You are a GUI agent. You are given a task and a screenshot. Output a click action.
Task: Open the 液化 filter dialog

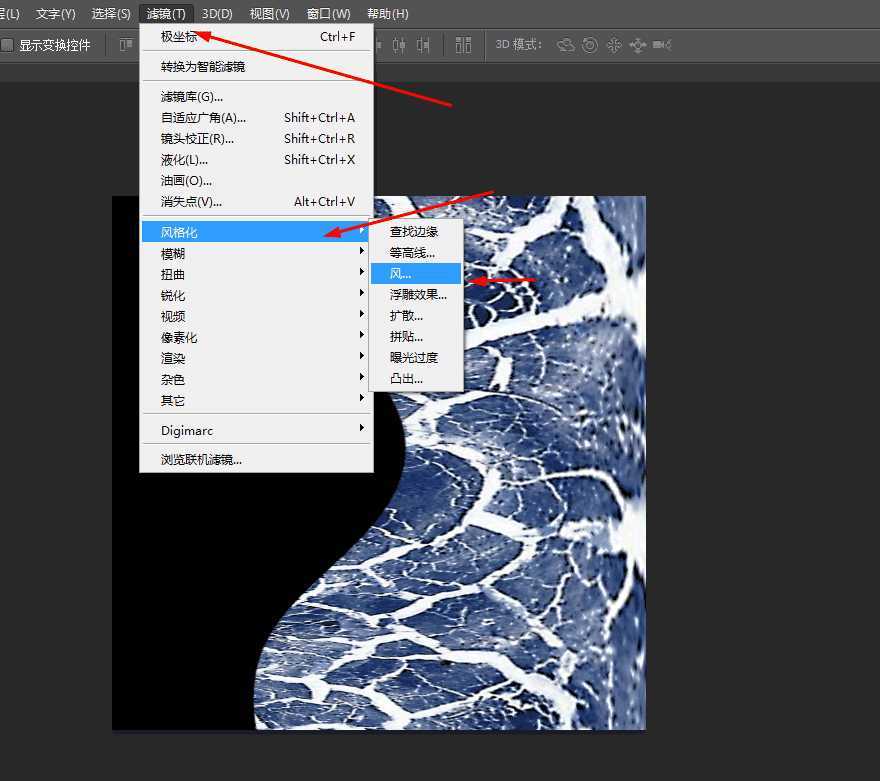click(184, 159)
